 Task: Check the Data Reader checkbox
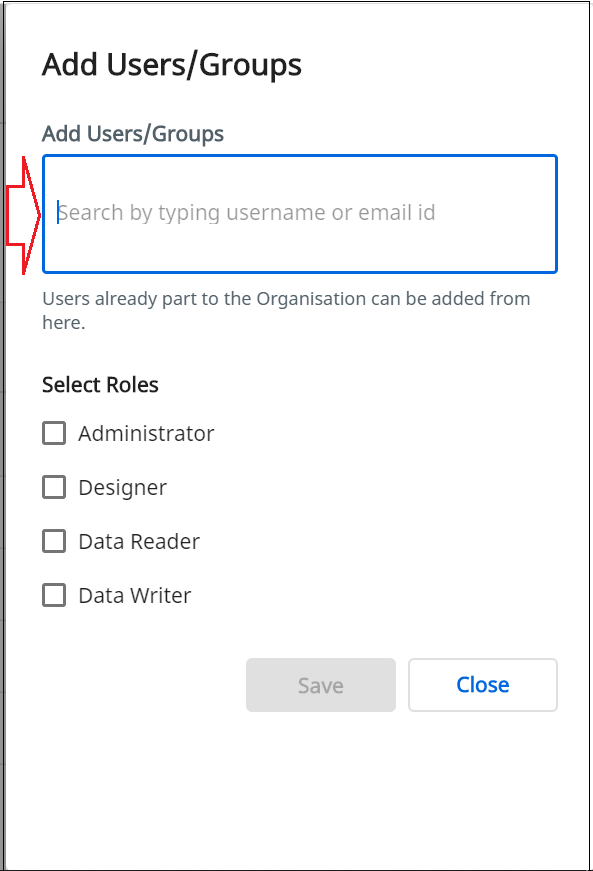(54, 541)
